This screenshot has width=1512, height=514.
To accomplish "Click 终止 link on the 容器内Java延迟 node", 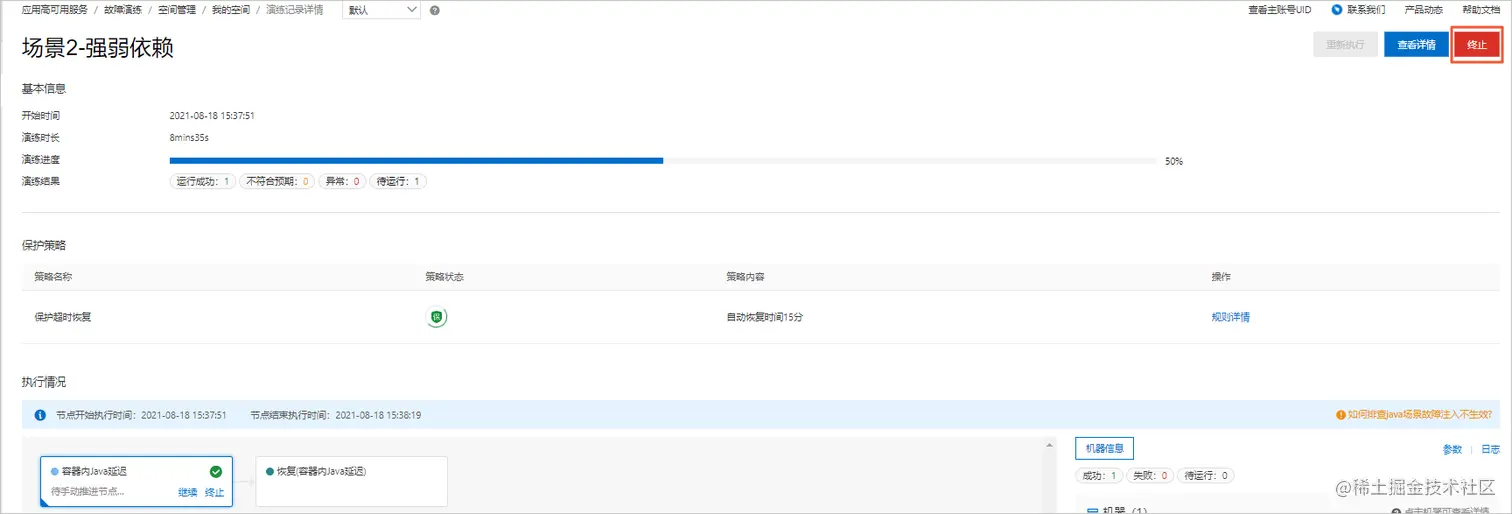I will [214, 492].
